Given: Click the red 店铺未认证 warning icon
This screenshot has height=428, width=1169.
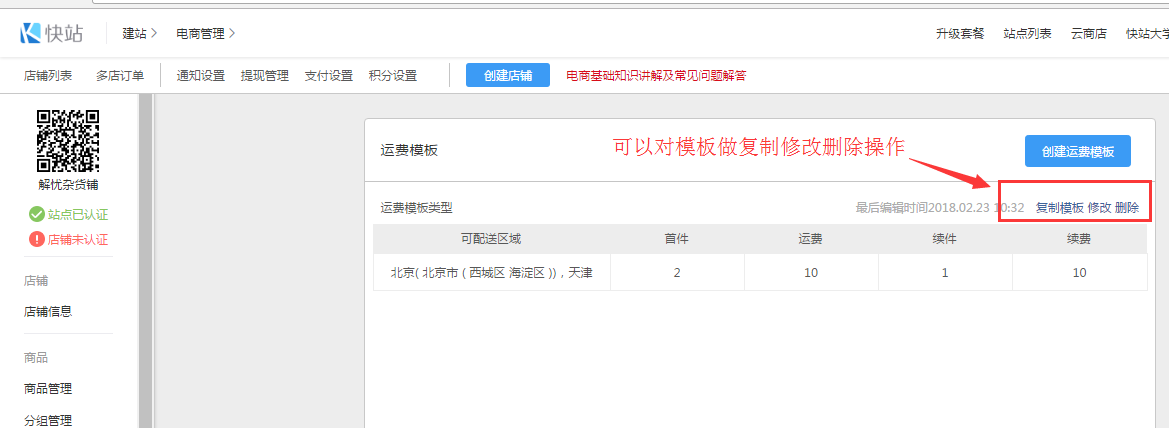Looking at the screenshot, I should click(x=37, y=239).
